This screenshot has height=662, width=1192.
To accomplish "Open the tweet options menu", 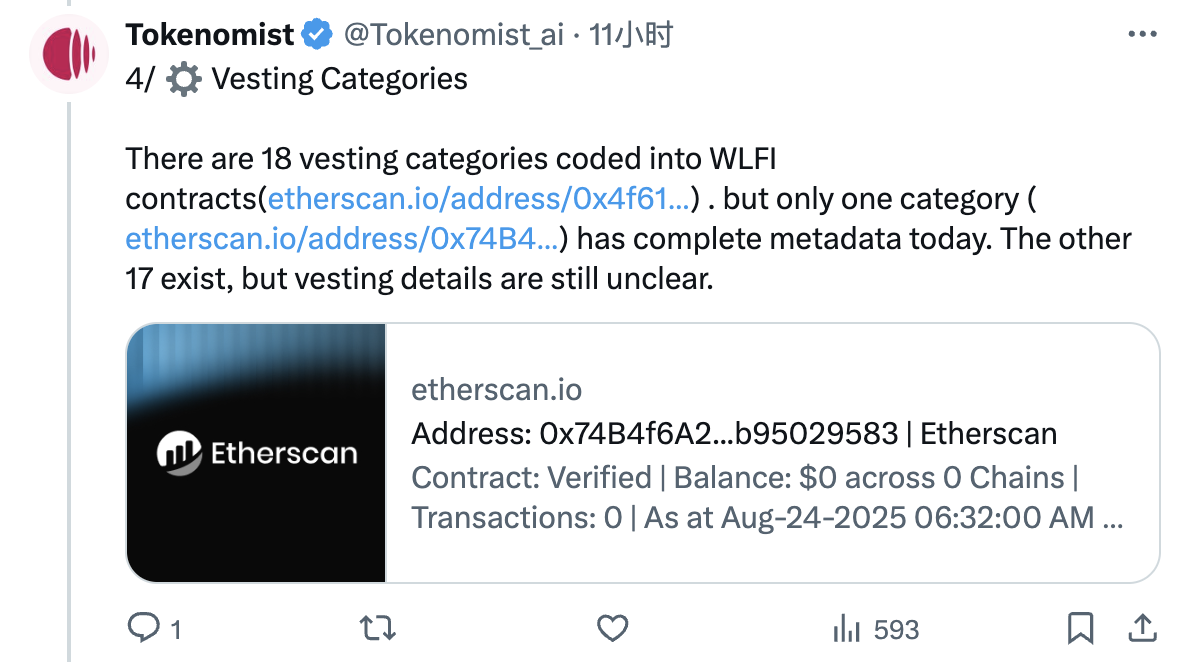I will 1140,33.
